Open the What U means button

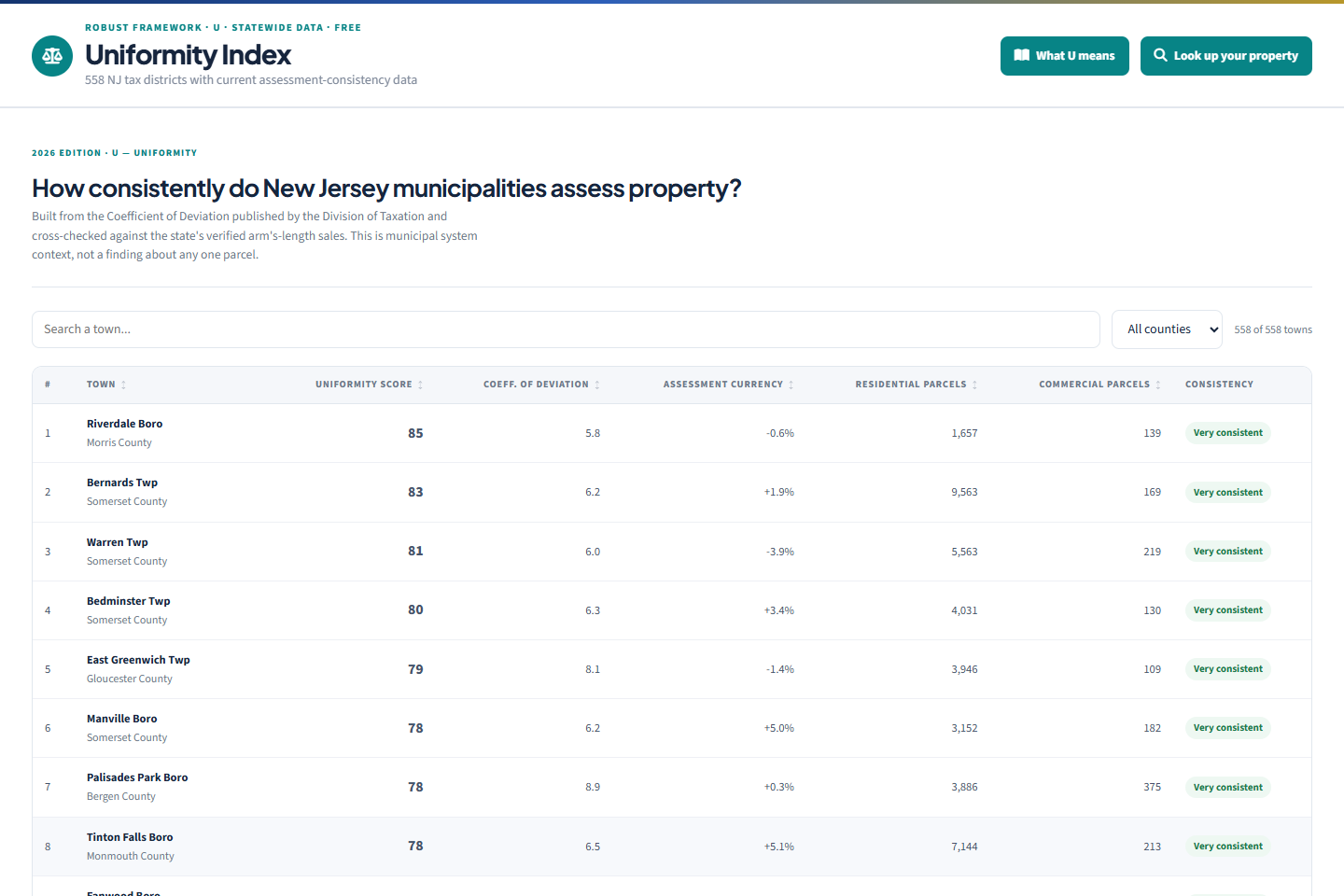click(x=1065, y=56)
